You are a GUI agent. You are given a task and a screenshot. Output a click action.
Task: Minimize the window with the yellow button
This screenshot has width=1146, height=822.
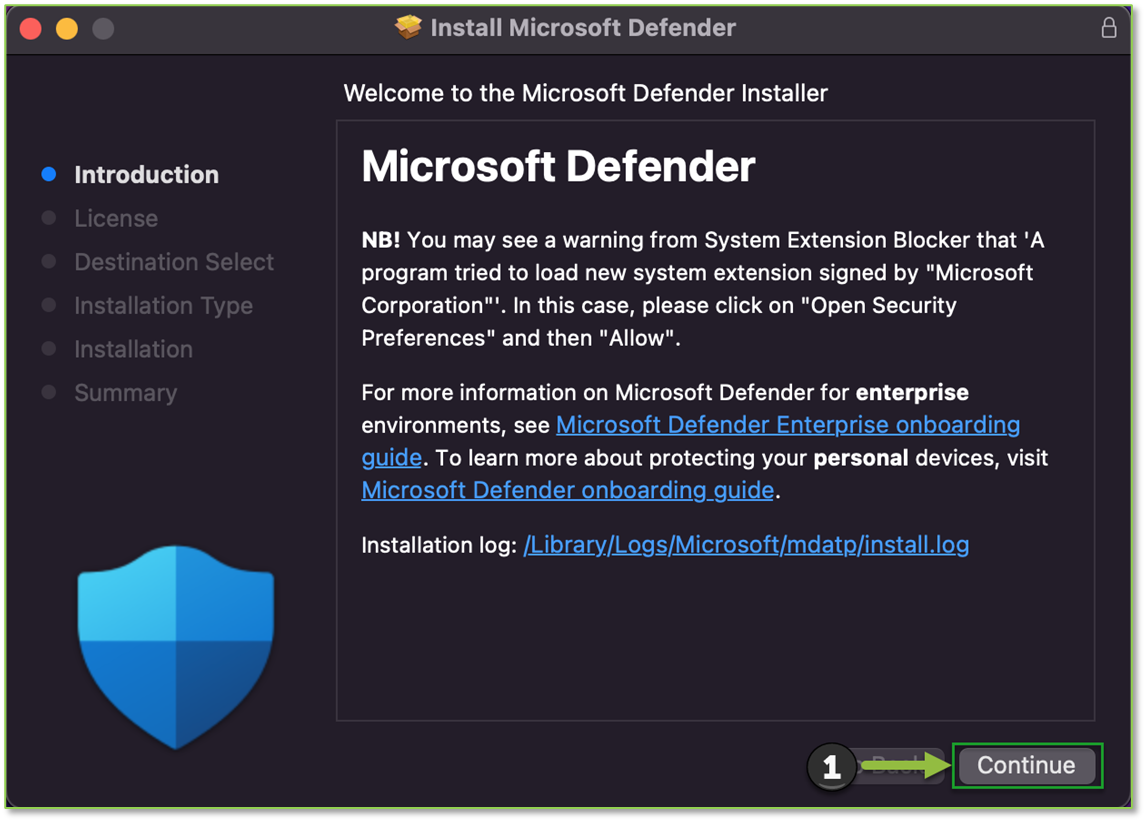[67, 29]
